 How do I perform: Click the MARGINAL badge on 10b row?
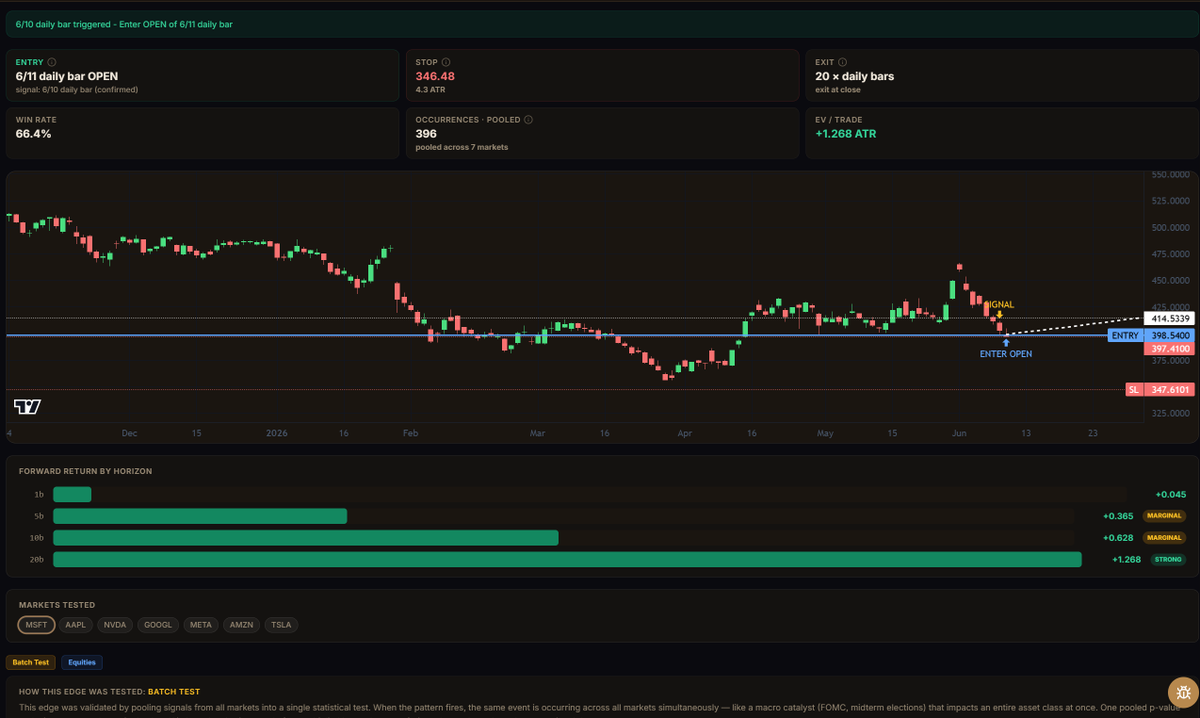(x=1165, y=538)
